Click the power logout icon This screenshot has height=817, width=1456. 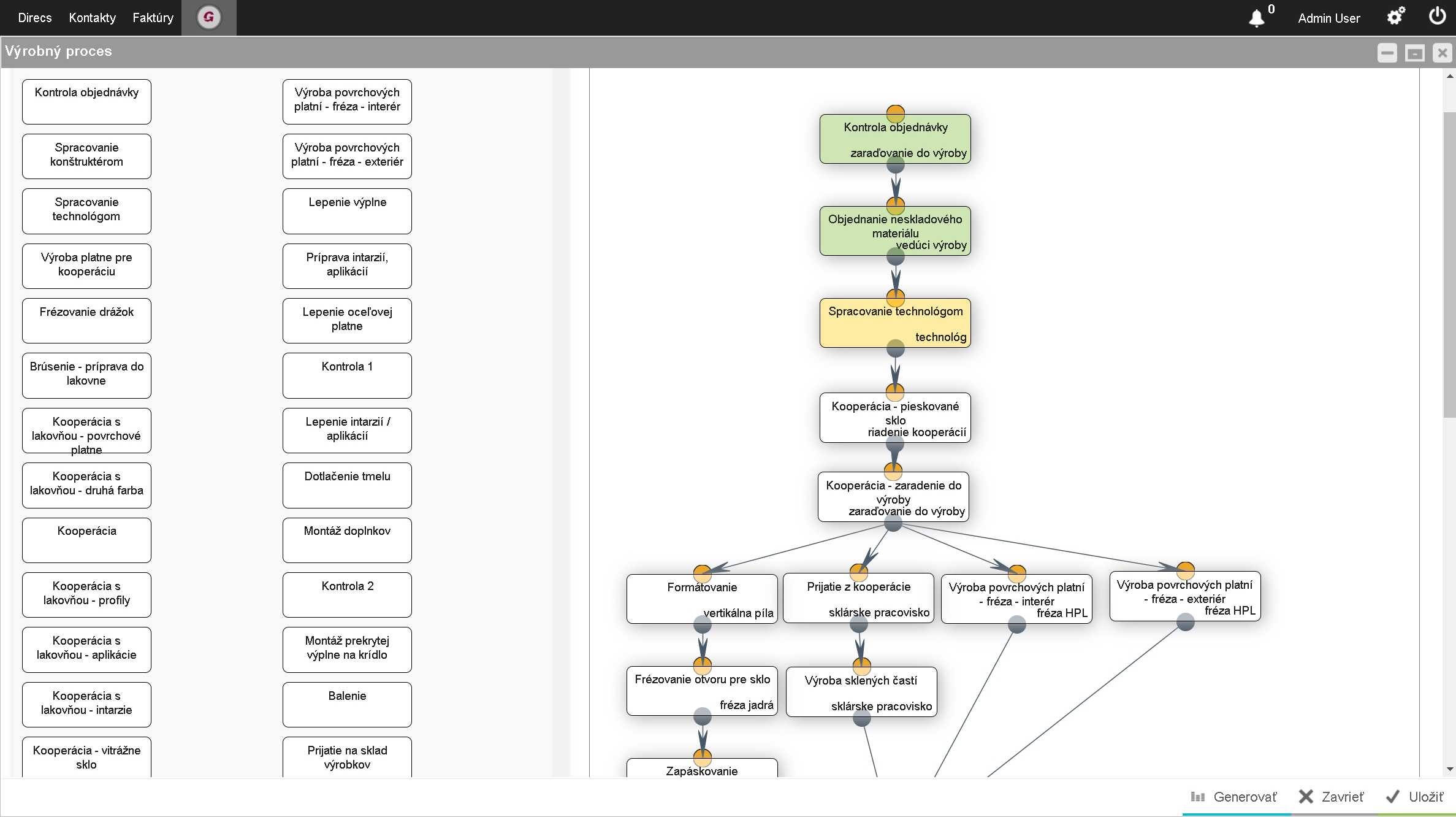[x=1437, y=16]
